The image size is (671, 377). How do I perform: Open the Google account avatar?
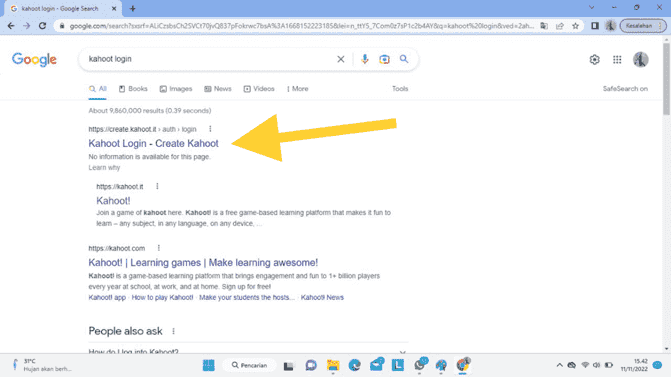(641, 59)
